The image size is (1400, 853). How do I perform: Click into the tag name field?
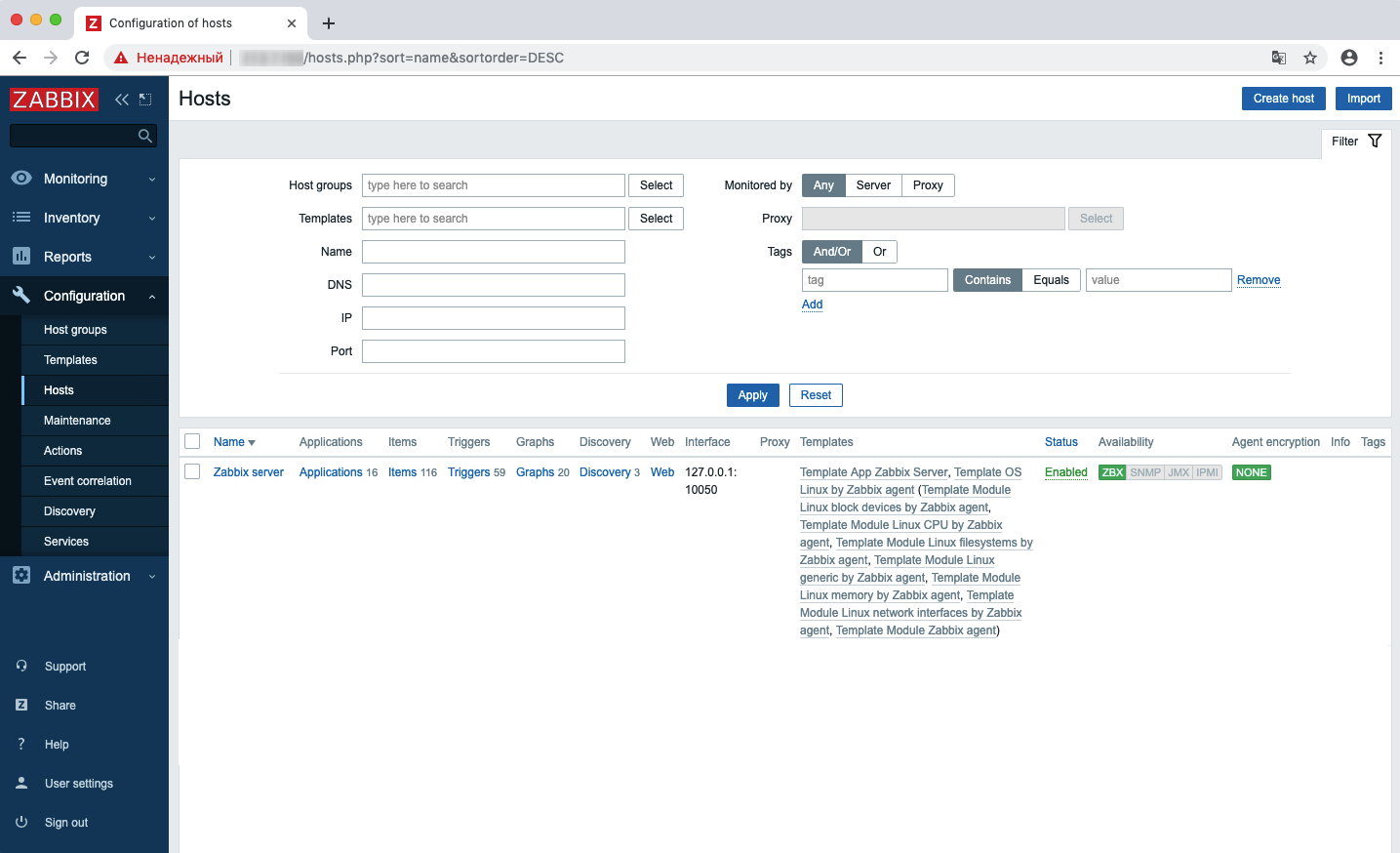click(x=875, y=280)
